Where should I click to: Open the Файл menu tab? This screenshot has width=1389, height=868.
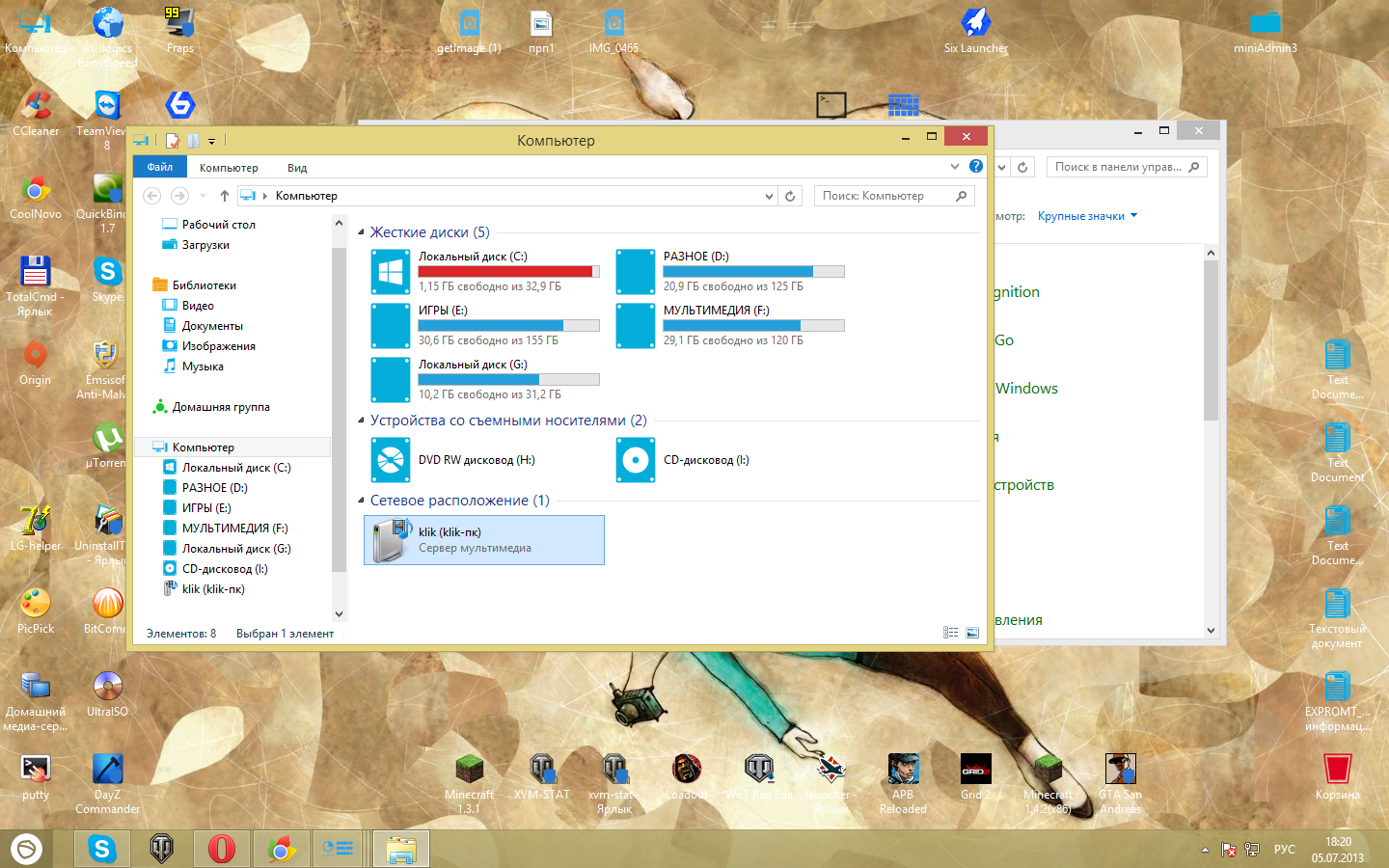[x=160, y=167]
